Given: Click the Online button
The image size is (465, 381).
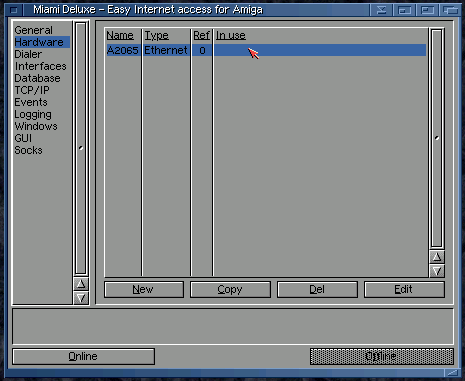Looking at the screenshot, I should pyautogui.click(x=83, y=356).
